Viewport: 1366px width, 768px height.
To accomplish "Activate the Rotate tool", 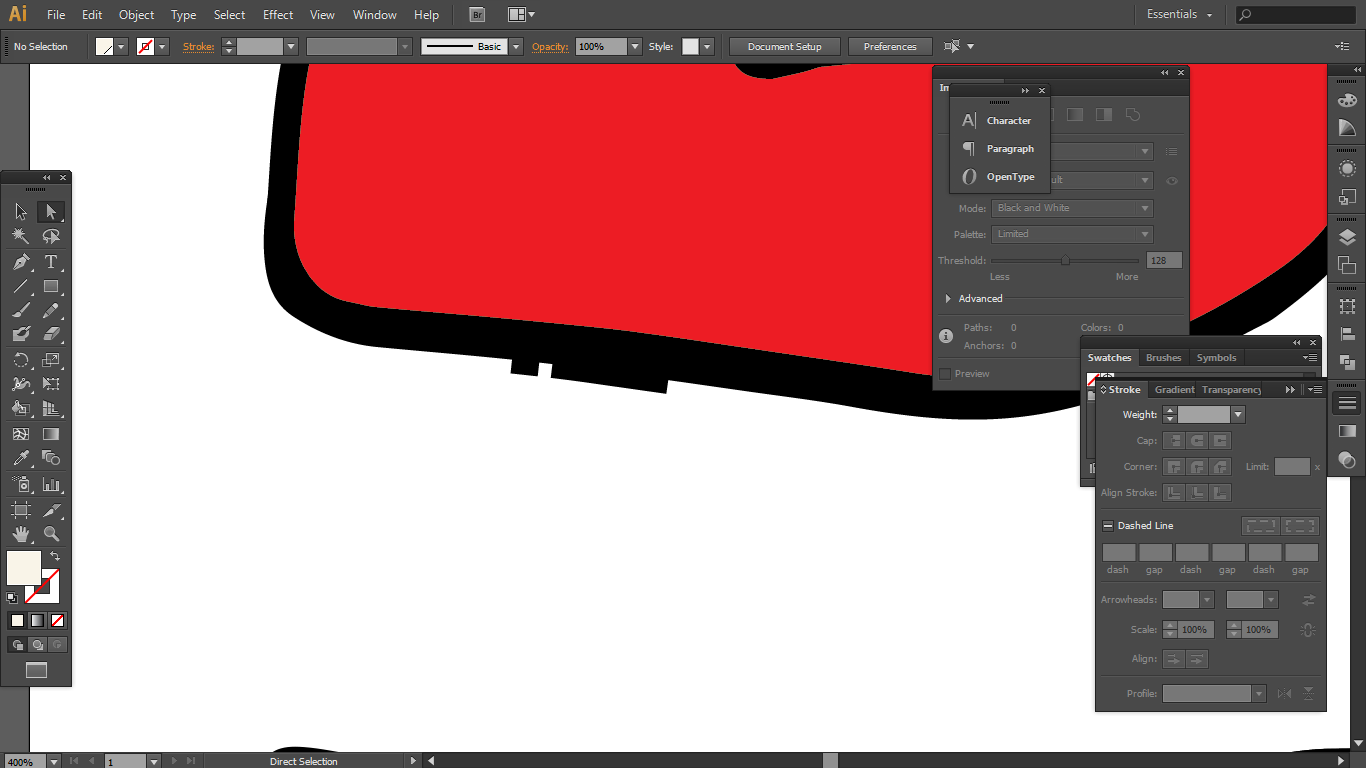I will click(x=21, y=360).
